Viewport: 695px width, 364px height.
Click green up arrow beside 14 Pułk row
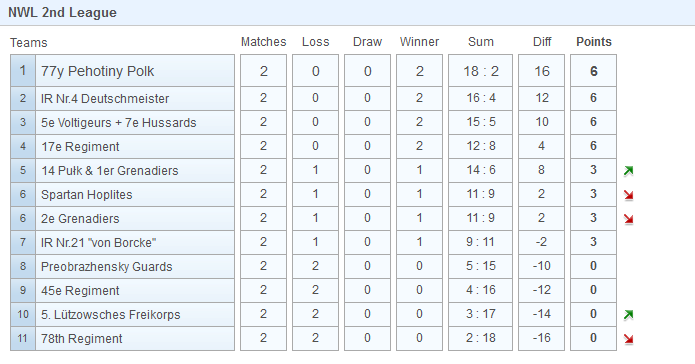[628, 171]
